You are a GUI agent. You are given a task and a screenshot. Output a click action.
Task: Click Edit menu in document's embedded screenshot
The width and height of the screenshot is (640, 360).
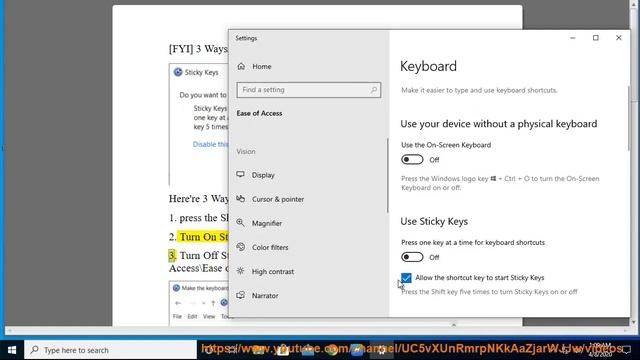(x=192, y=316)
